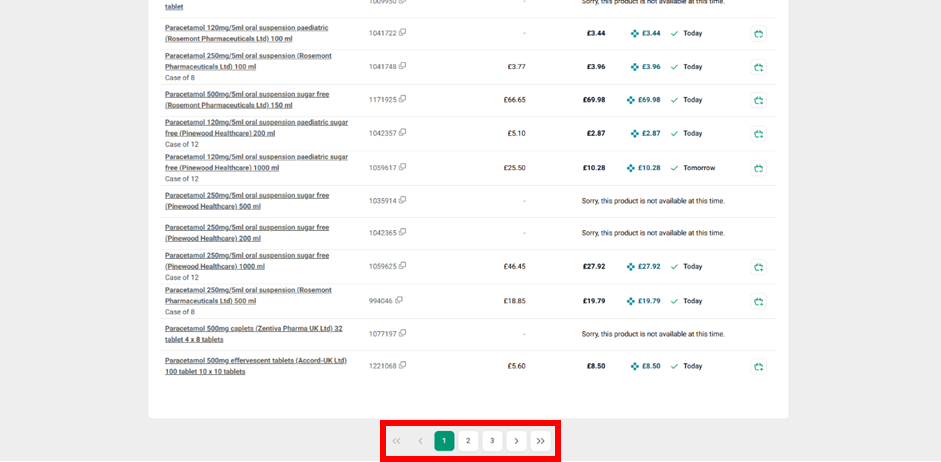Select the highlighted page 1 button
The width and height of the screenshot is (941, 462).
[444, 441]
